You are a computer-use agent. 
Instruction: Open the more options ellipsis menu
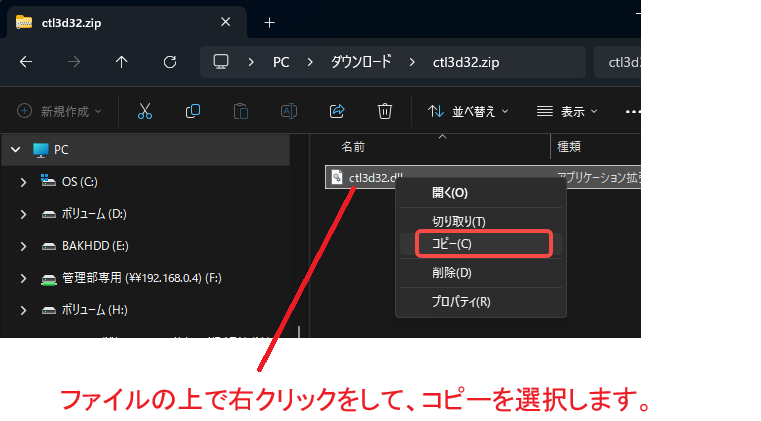632,112
